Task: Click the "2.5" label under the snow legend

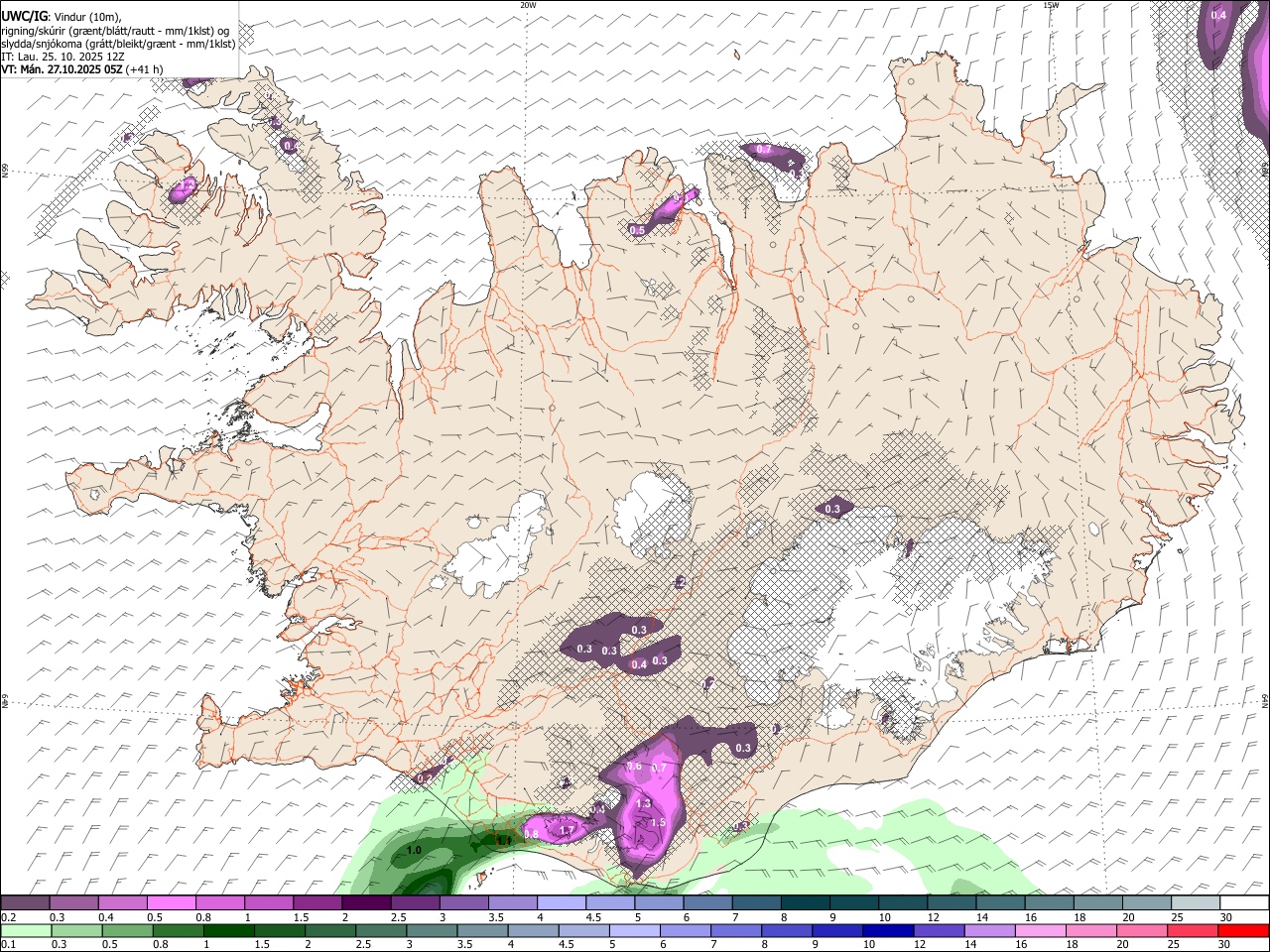Action: coord(399,917)
